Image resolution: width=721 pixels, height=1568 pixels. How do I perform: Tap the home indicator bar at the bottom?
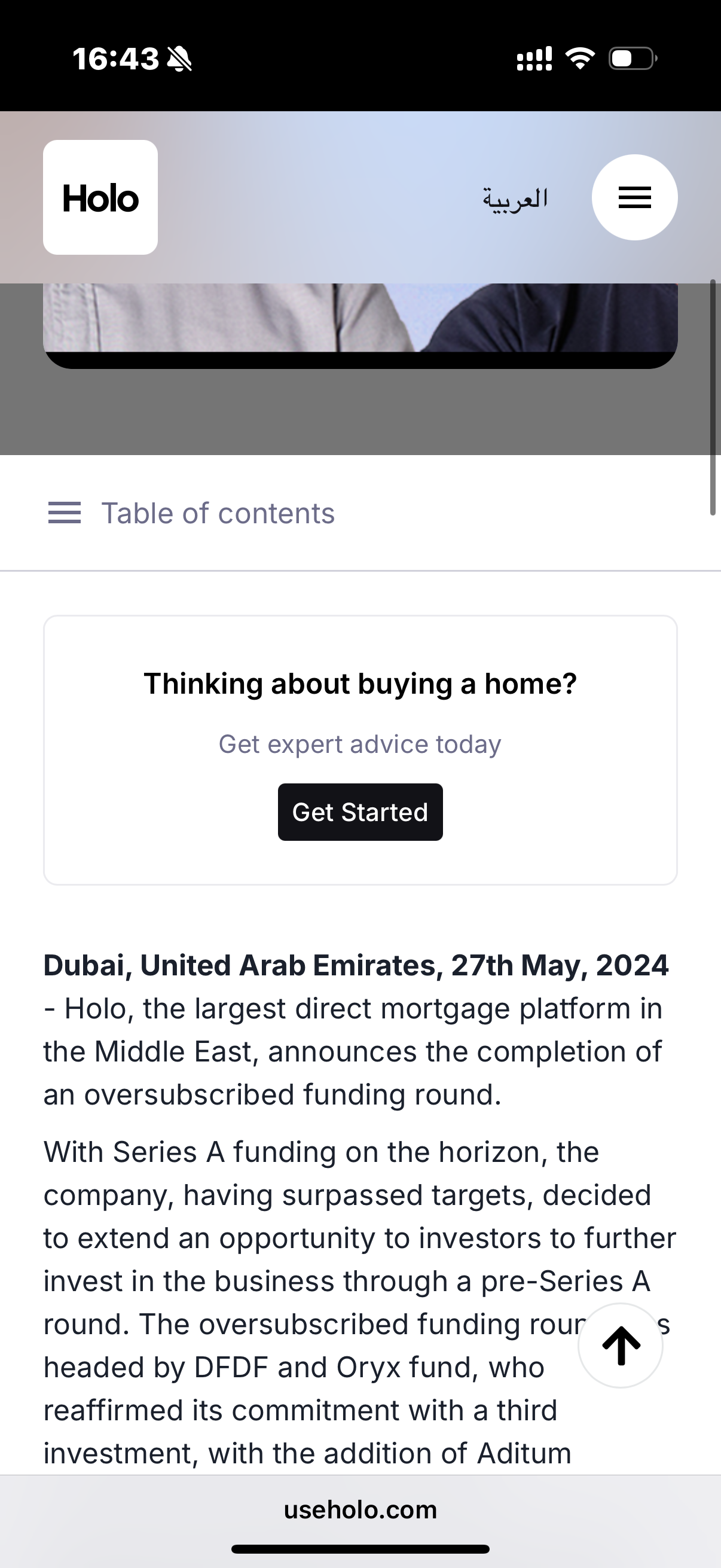[360, 1549]
